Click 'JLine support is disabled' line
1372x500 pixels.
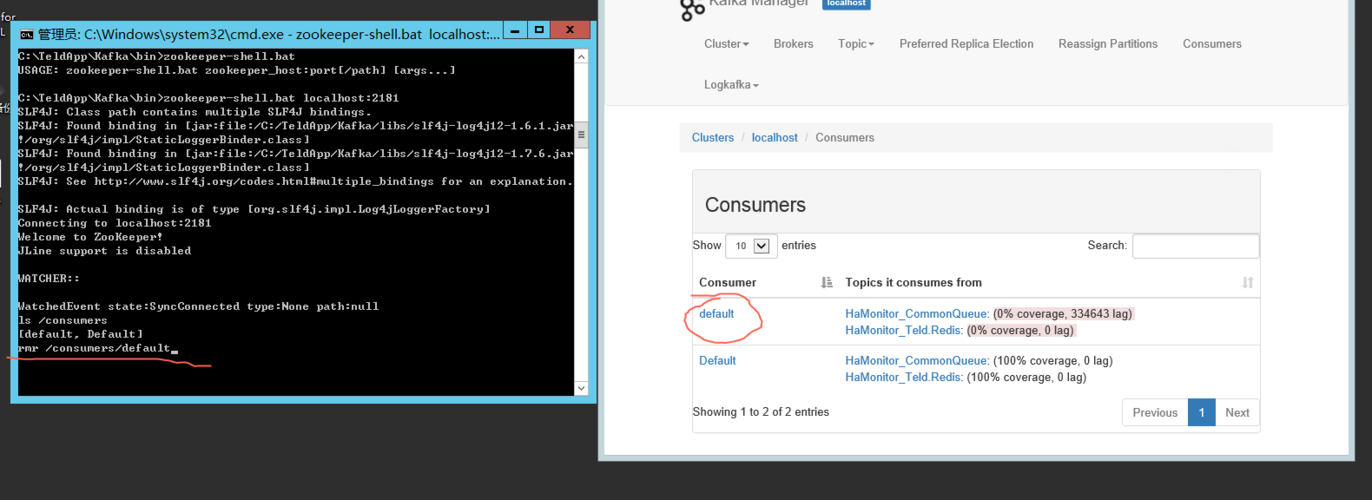pos(105,251)
